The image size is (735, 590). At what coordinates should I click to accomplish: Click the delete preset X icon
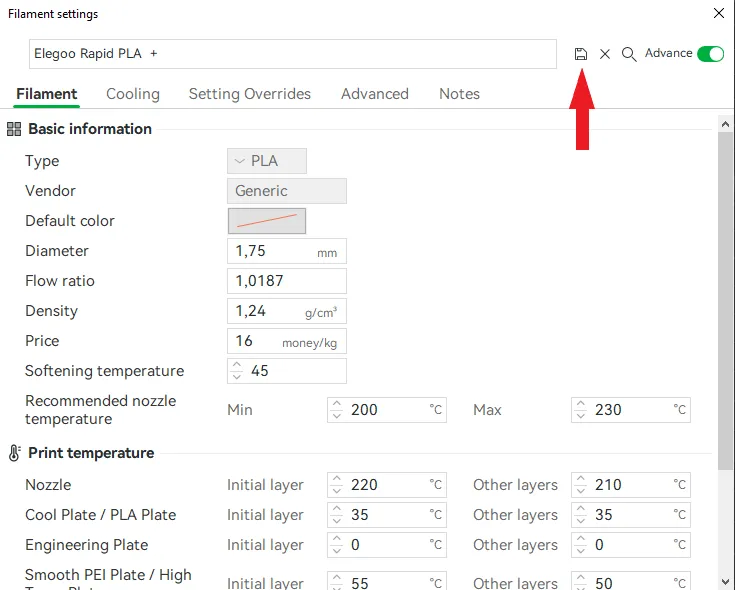(605, 54)
